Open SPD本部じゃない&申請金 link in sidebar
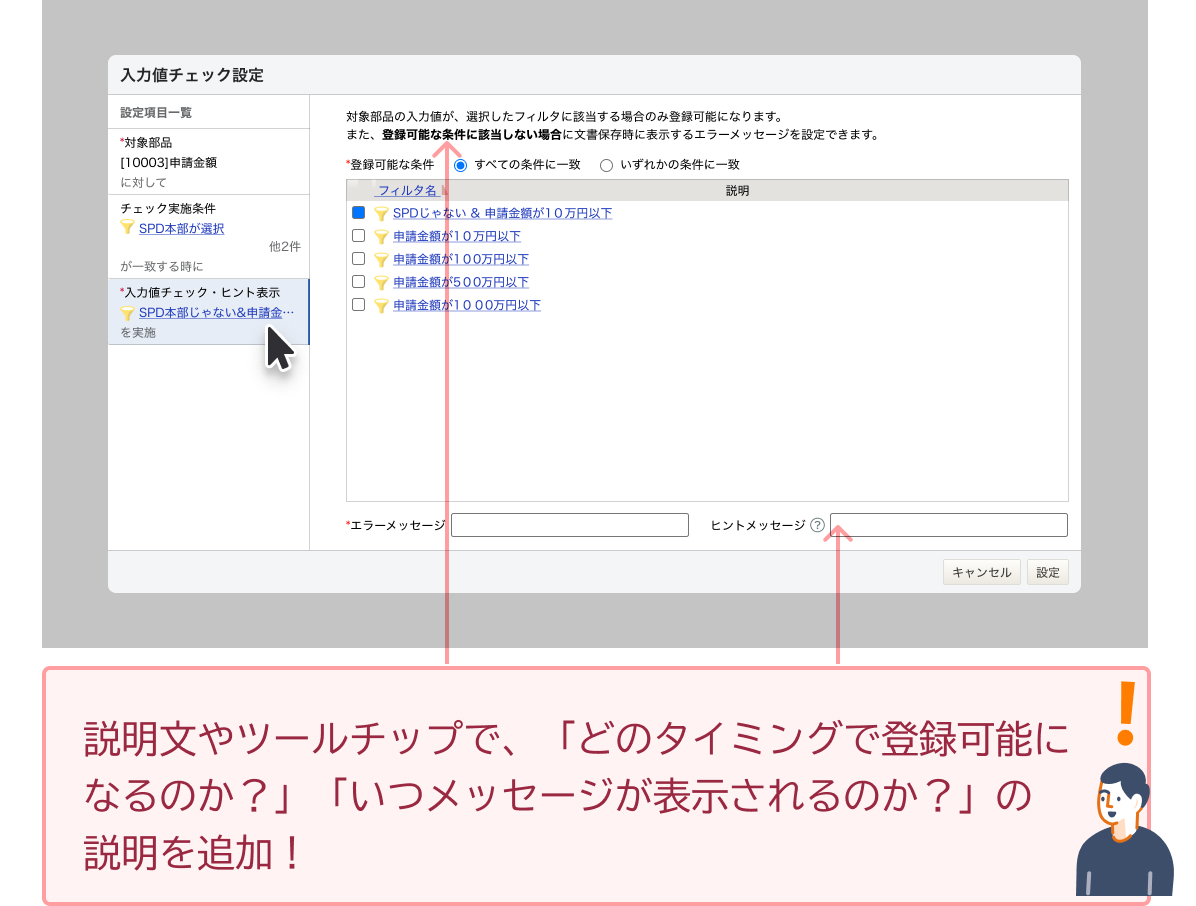The width and height of the screenshot is (1196, 906). 216,313
